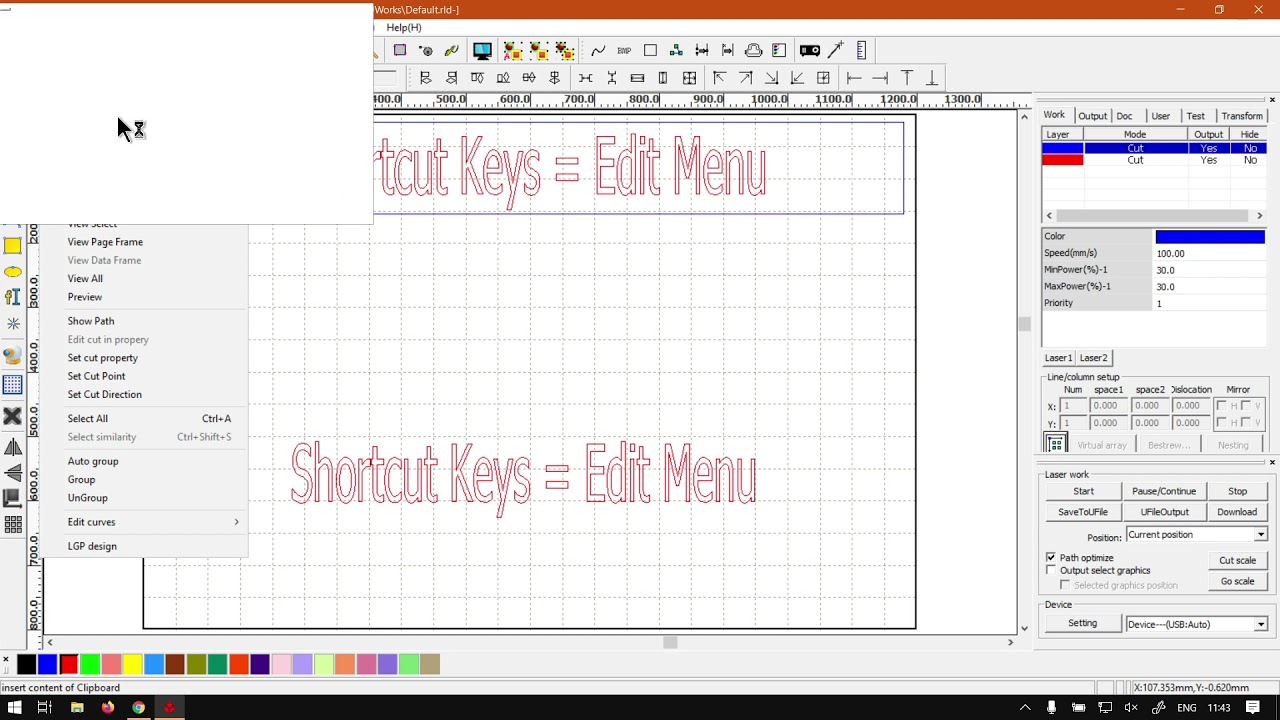Click the left arrow of layer list scrollbar
Viewport: 1280px width, 720px height.
click(1049, 215)
